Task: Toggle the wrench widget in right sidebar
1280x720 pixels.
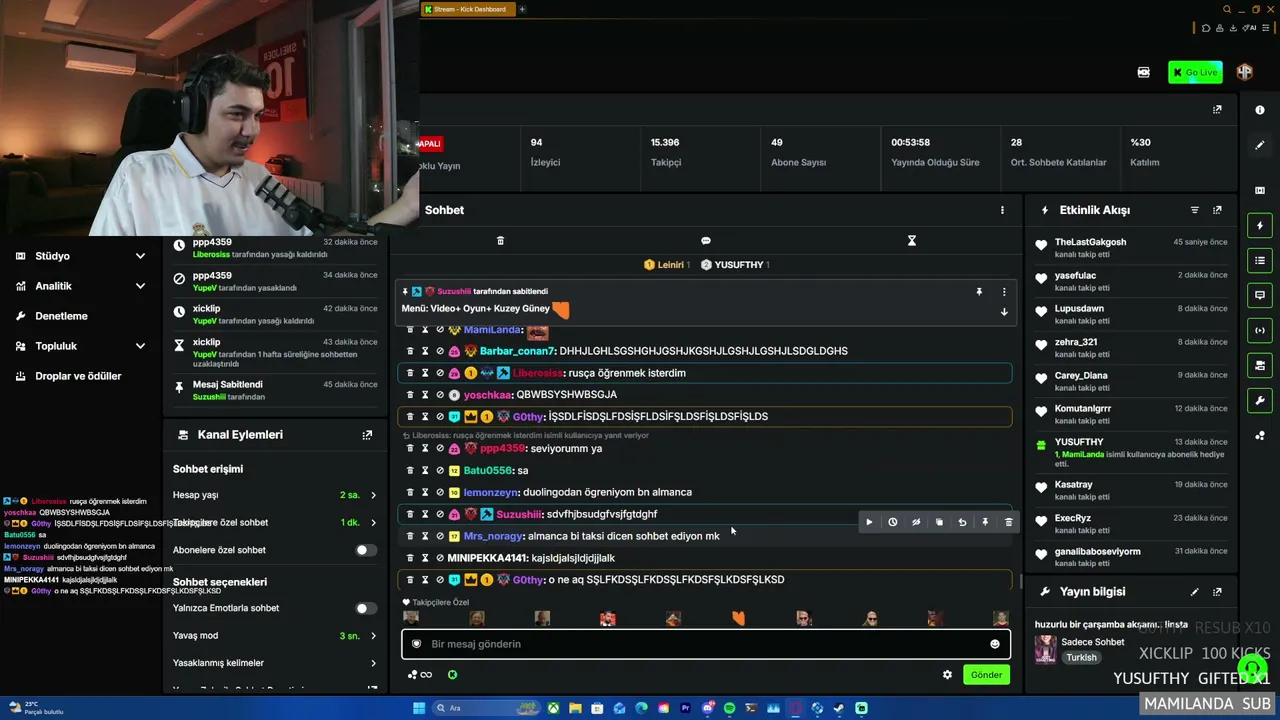Action: click(1260, 401)
